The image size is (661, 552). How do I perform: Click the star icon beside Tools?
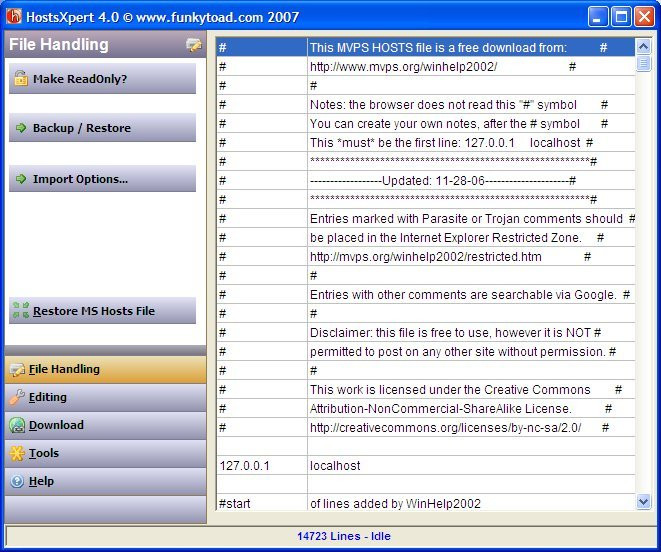[17, 453]
